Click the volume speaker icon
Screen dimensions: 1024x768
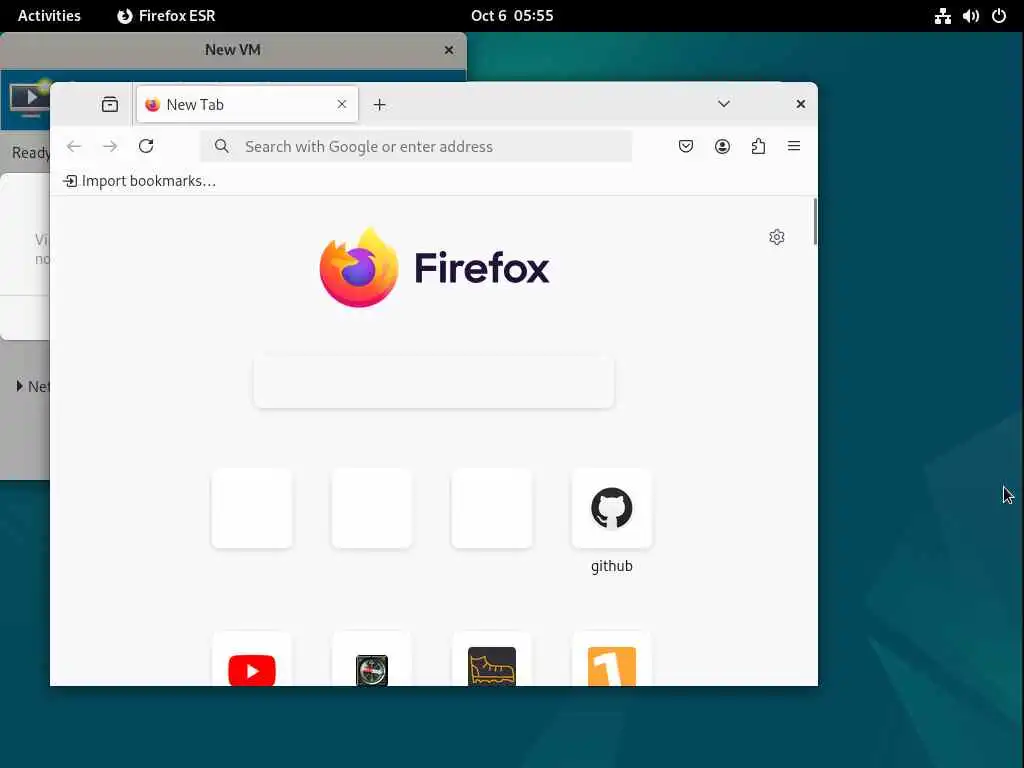(x=970, y=16)
